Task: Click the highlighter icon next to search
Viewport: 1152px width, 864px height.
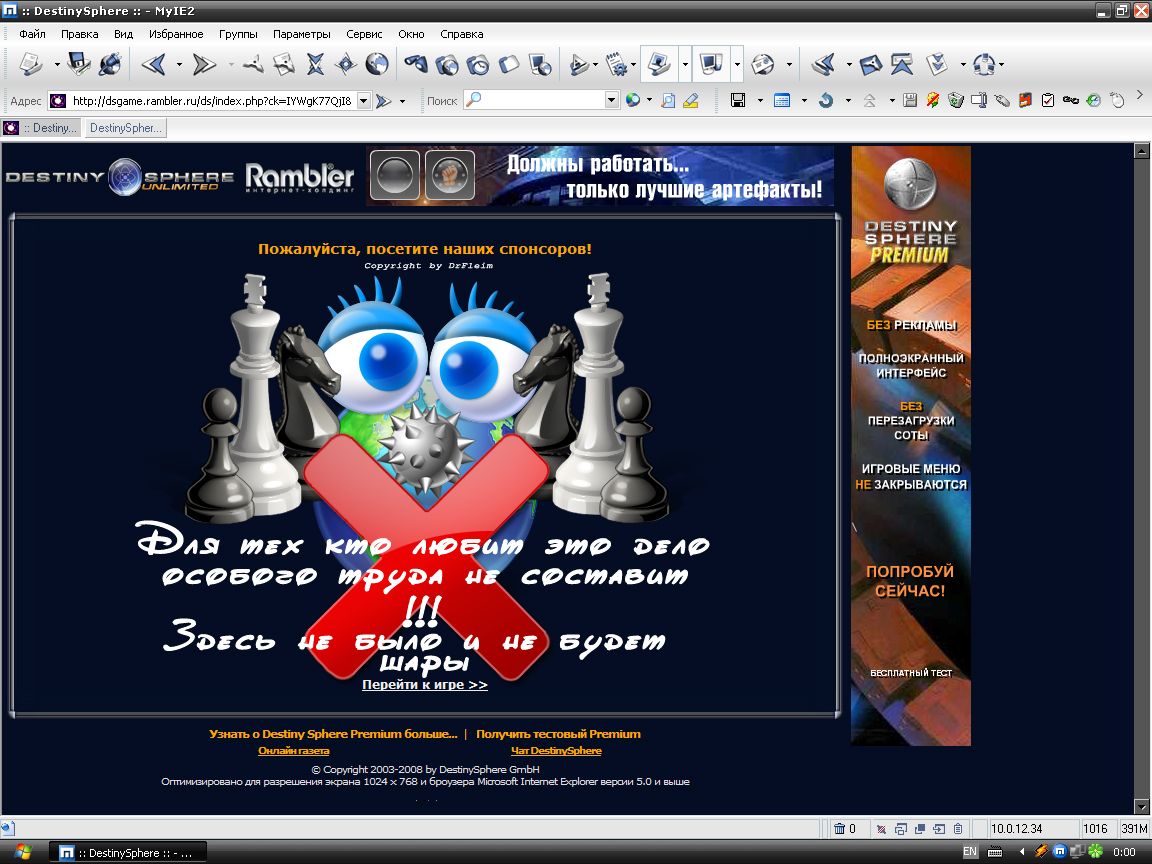Action: pyautogui.click(x=690, y=100)
